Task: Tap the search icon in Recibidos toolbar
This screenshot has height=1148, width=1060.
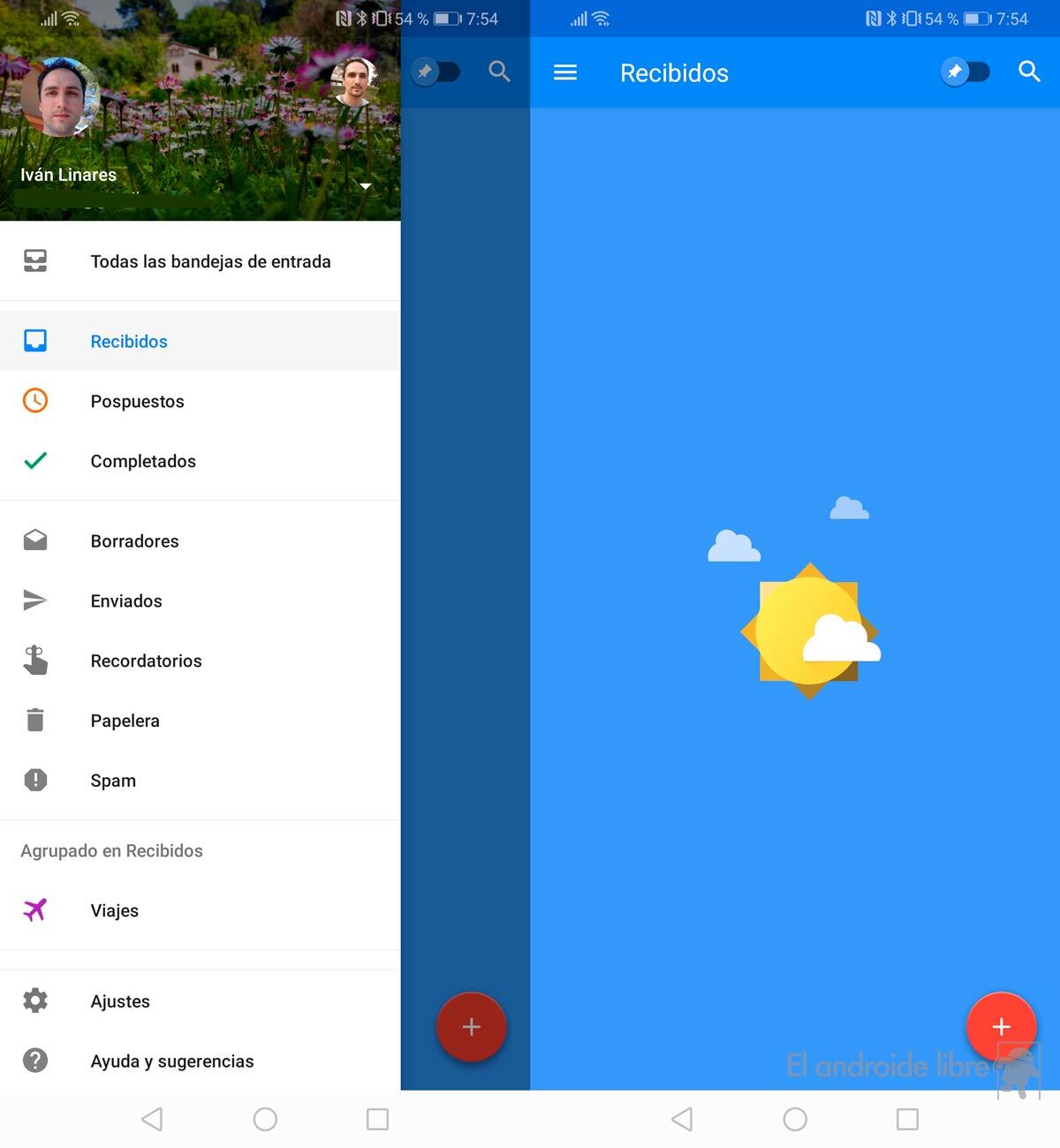Action: (1029, 72)
